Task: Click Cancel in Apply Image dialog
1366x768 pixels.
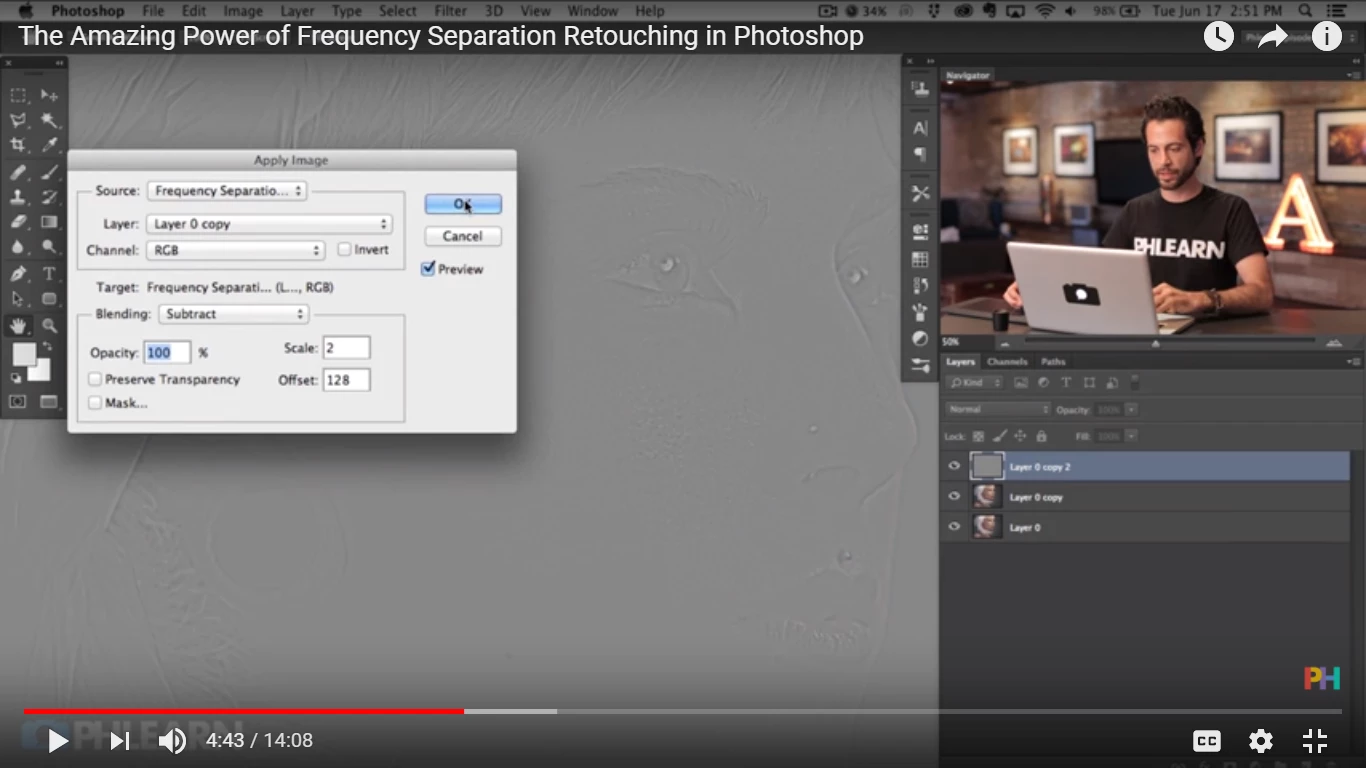Action: pyautogui.click(x=463, y=236)
